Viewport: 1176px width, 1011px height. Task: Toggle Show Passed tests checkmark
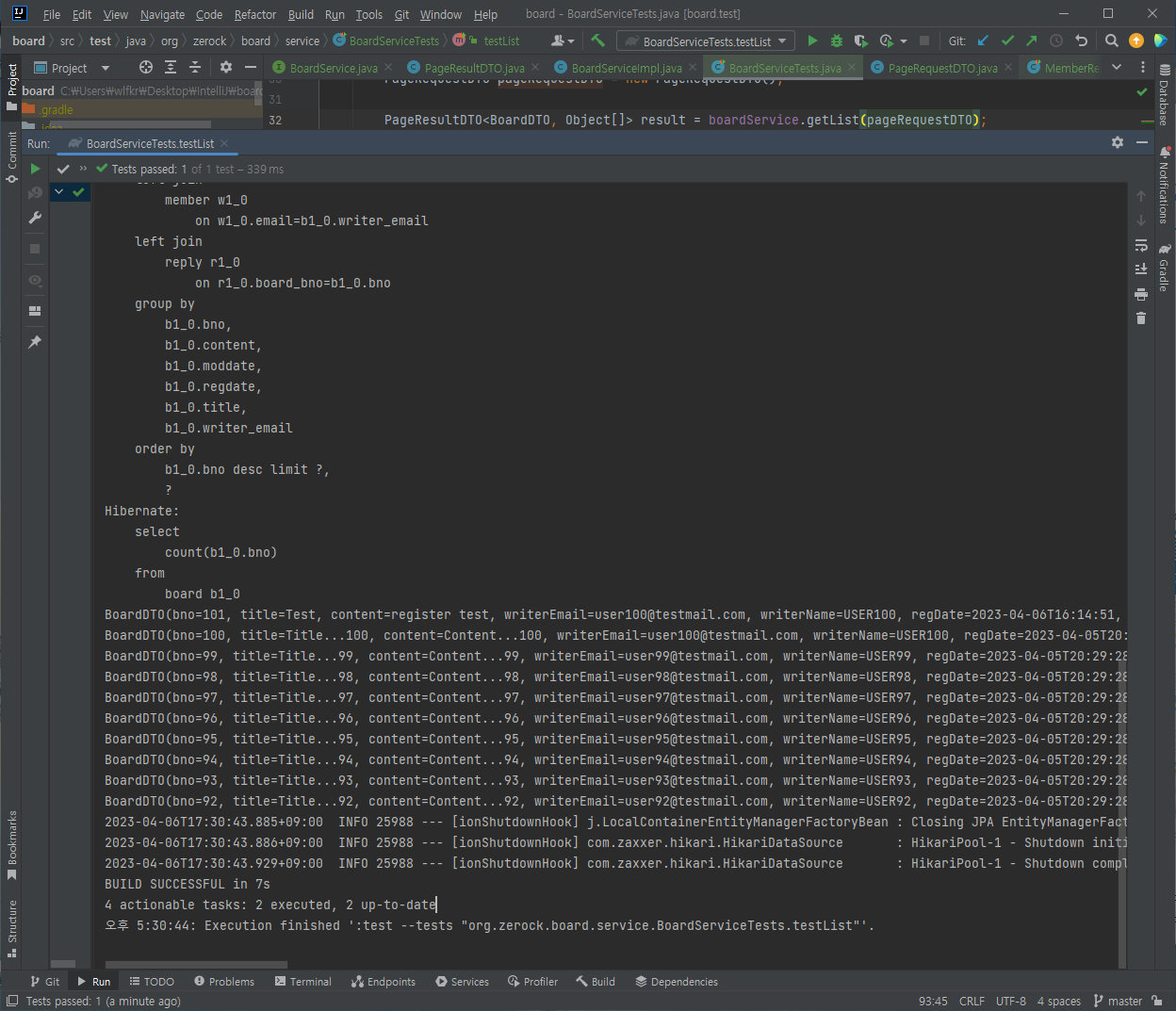[63, 169]
